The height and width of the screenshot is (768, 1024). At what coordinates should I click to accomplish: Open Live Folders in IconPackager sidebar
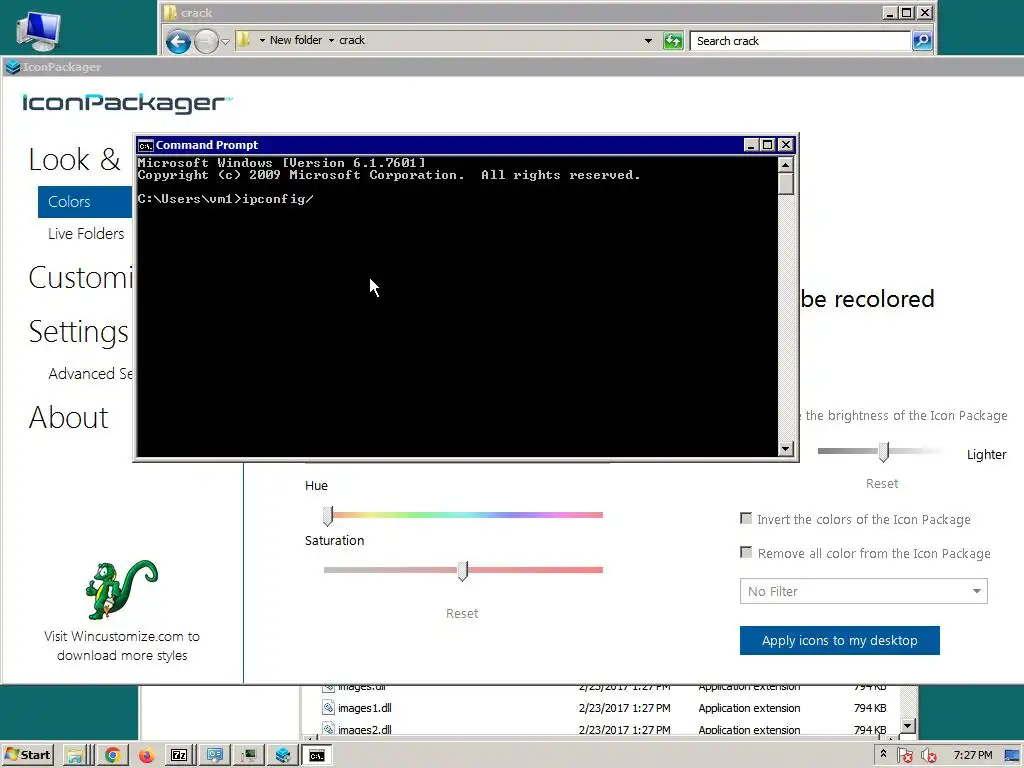(86, 234)
